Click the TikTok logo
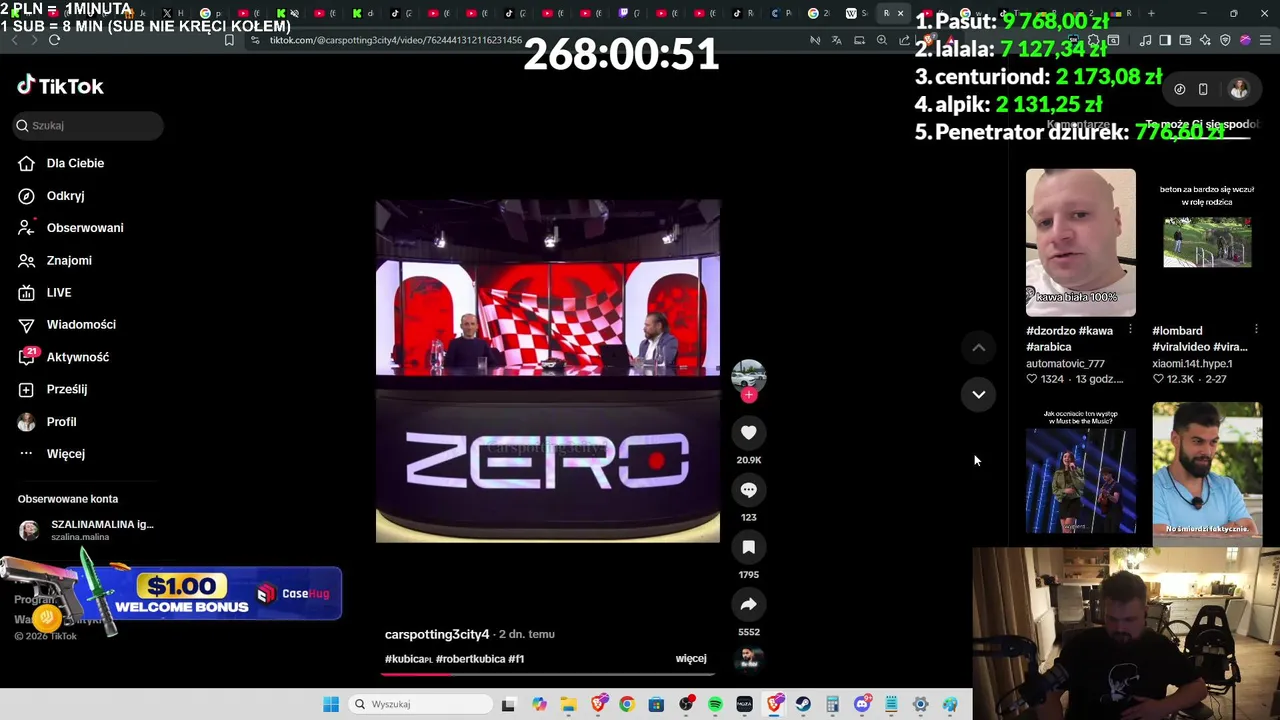 60,86
